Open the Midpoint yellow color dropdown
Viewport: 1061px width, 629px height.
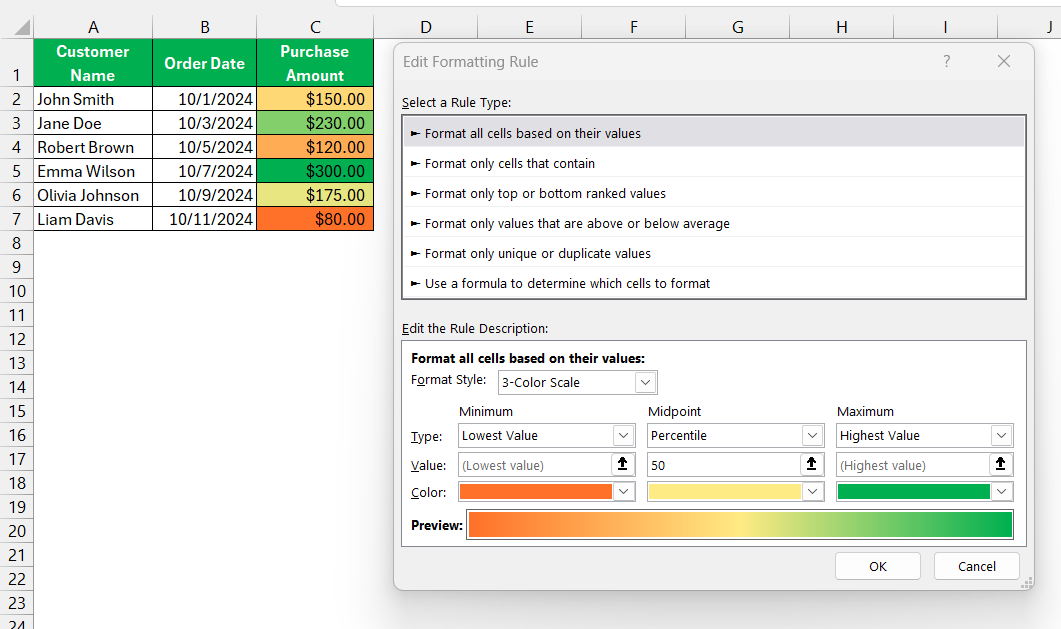tap(813, 492)
